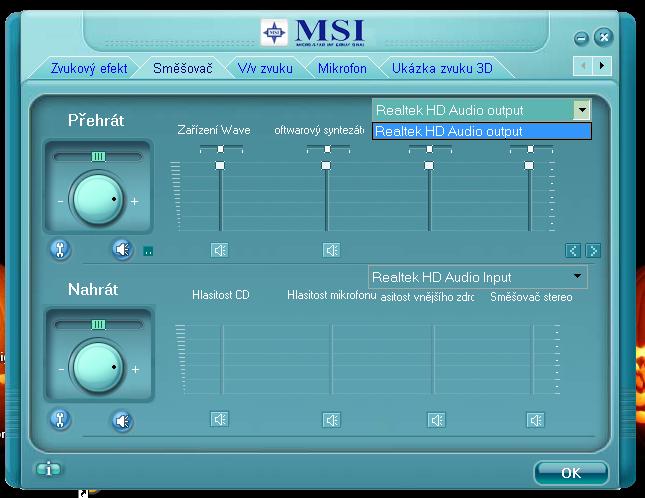Click the fourth playback channel volume handle
The image size is (645, 498).
(529, 165)
